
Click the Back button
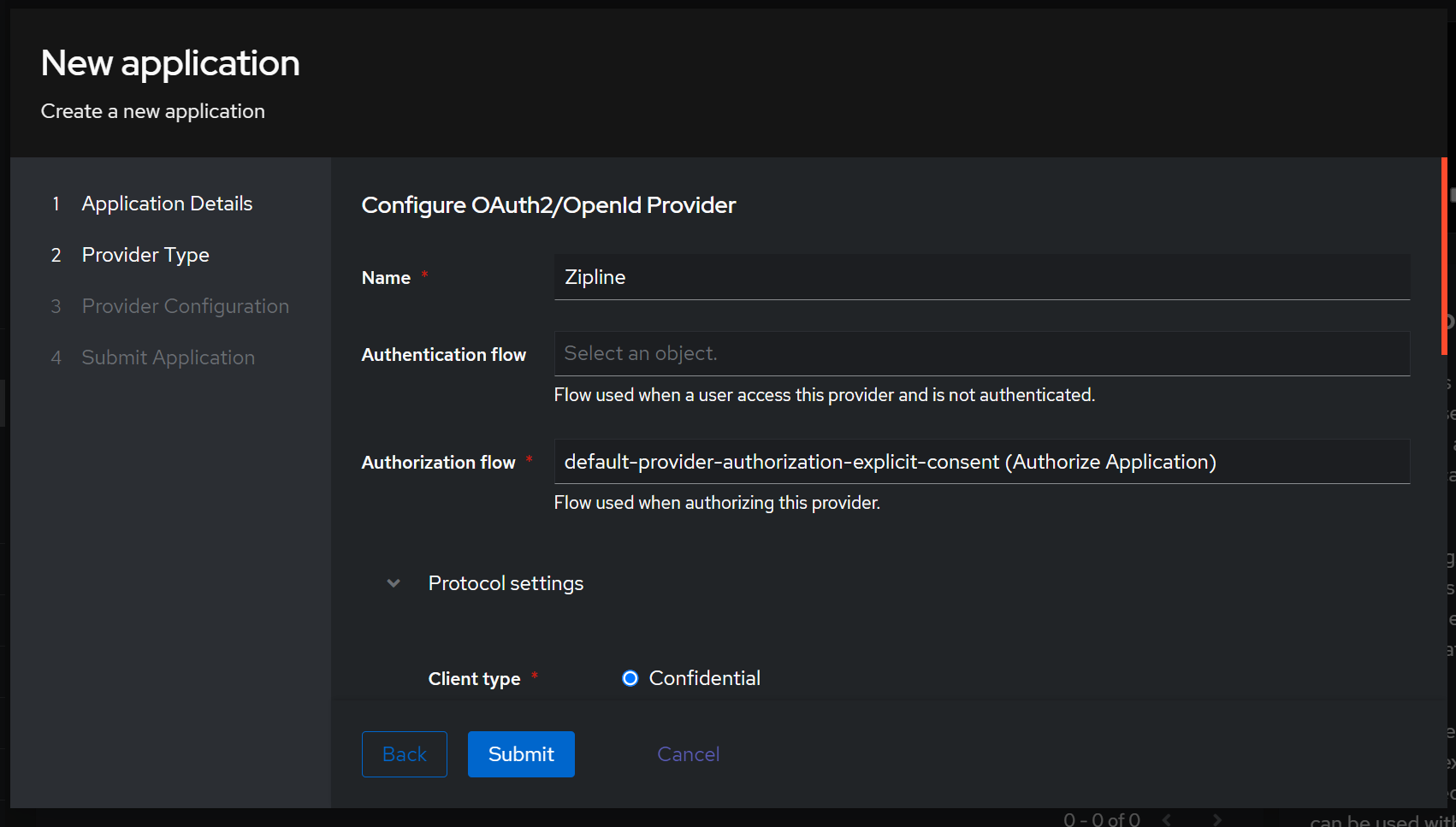[404, 753]
